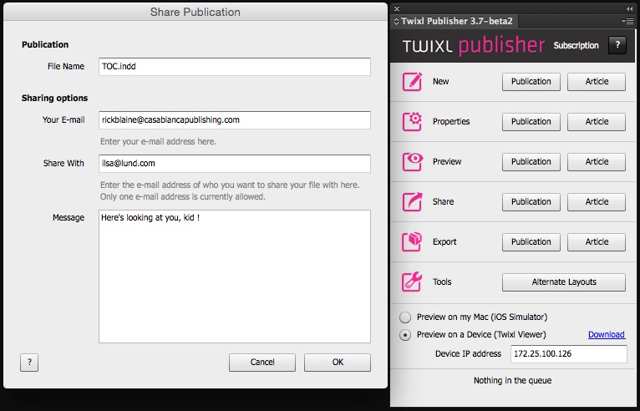Click Share Publication button in panel

pyautogui.click(x=531, y=202)
